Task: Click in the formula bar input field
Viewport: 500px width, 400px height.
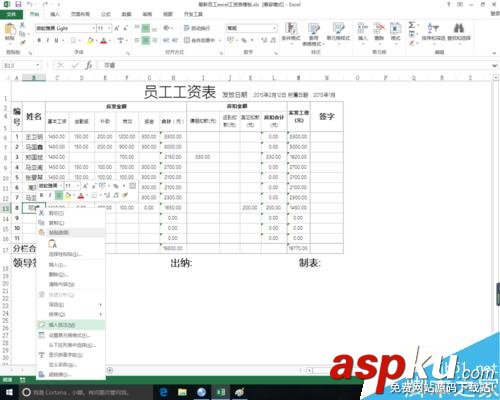Action: 295,65
